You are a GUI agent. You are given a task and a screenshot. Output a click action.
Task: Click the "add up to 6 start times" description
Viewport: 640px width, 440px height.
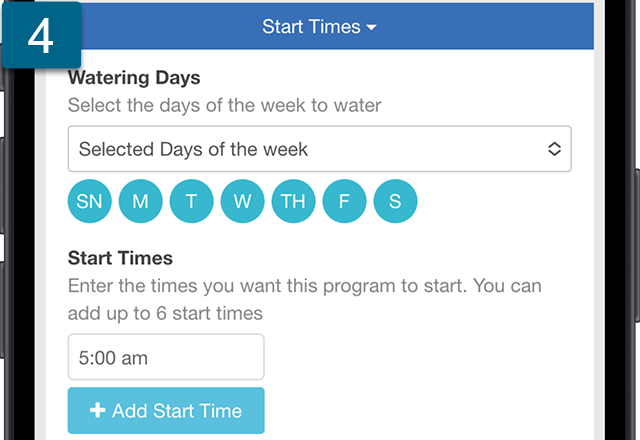(x=165, y=313)
